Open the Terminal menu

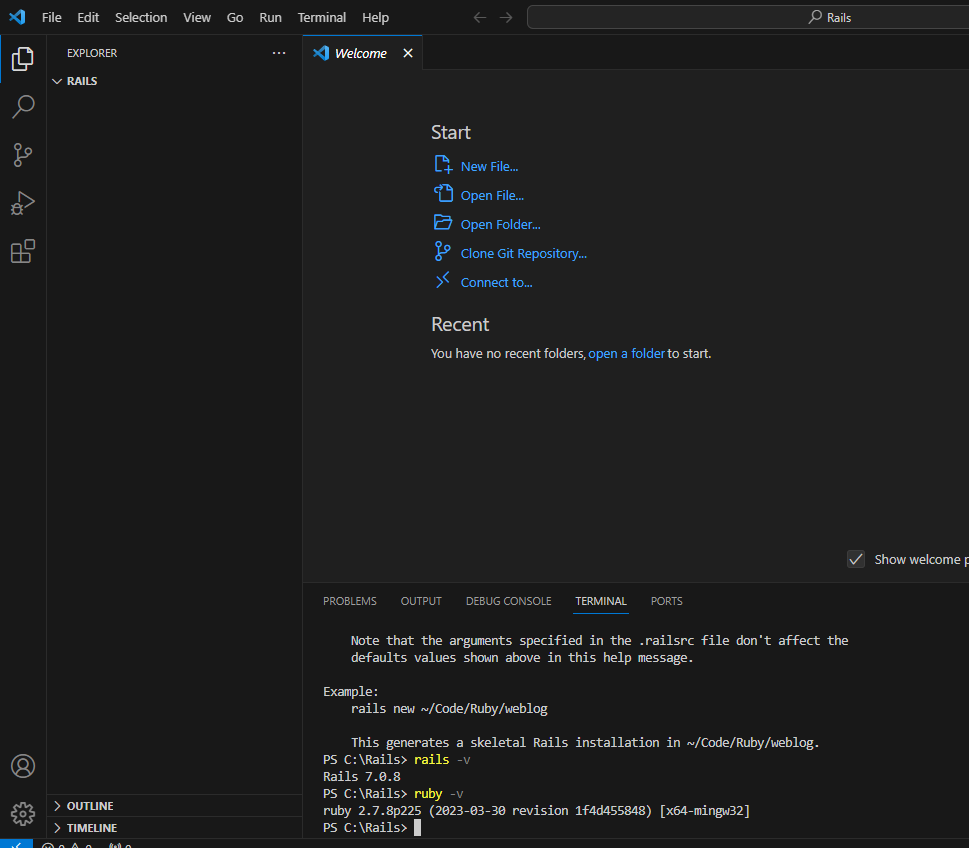pyautogui.click(x=321, y=17)
